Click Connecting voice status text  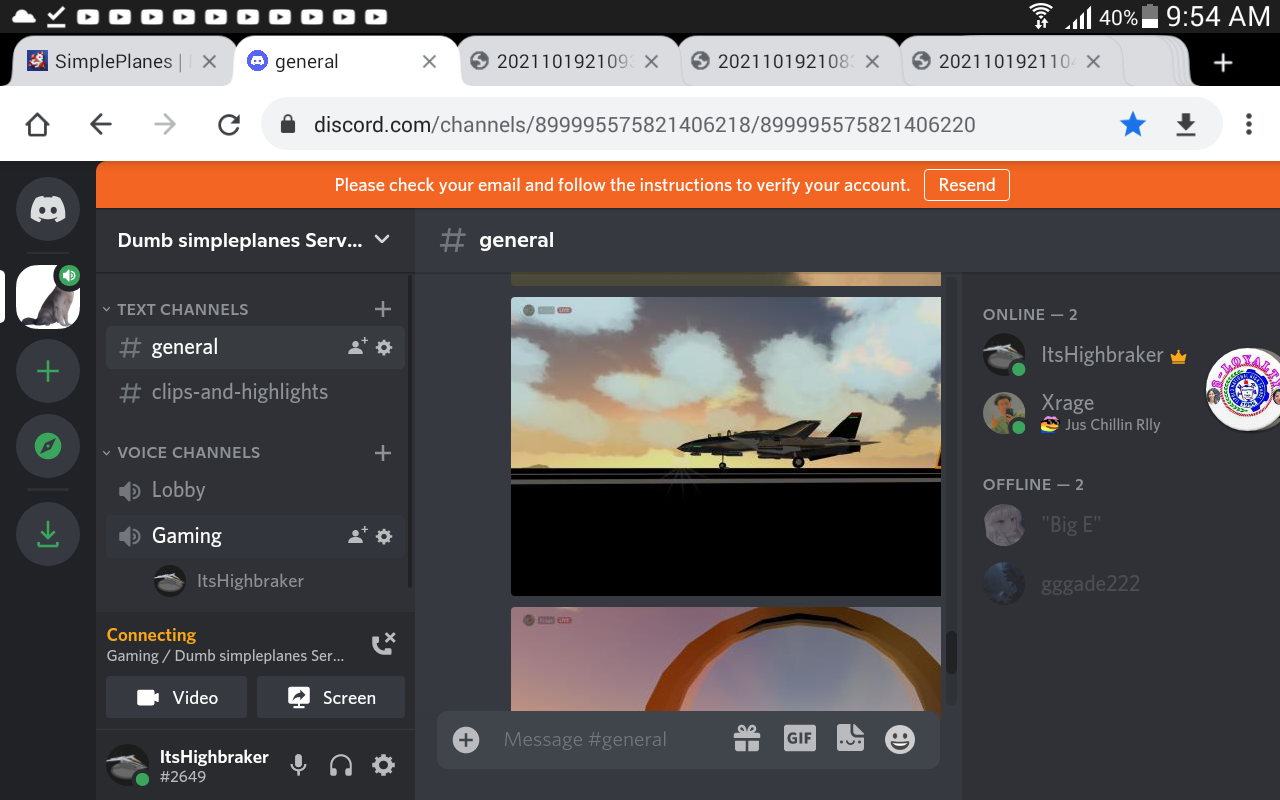click(x=151, y=635)
